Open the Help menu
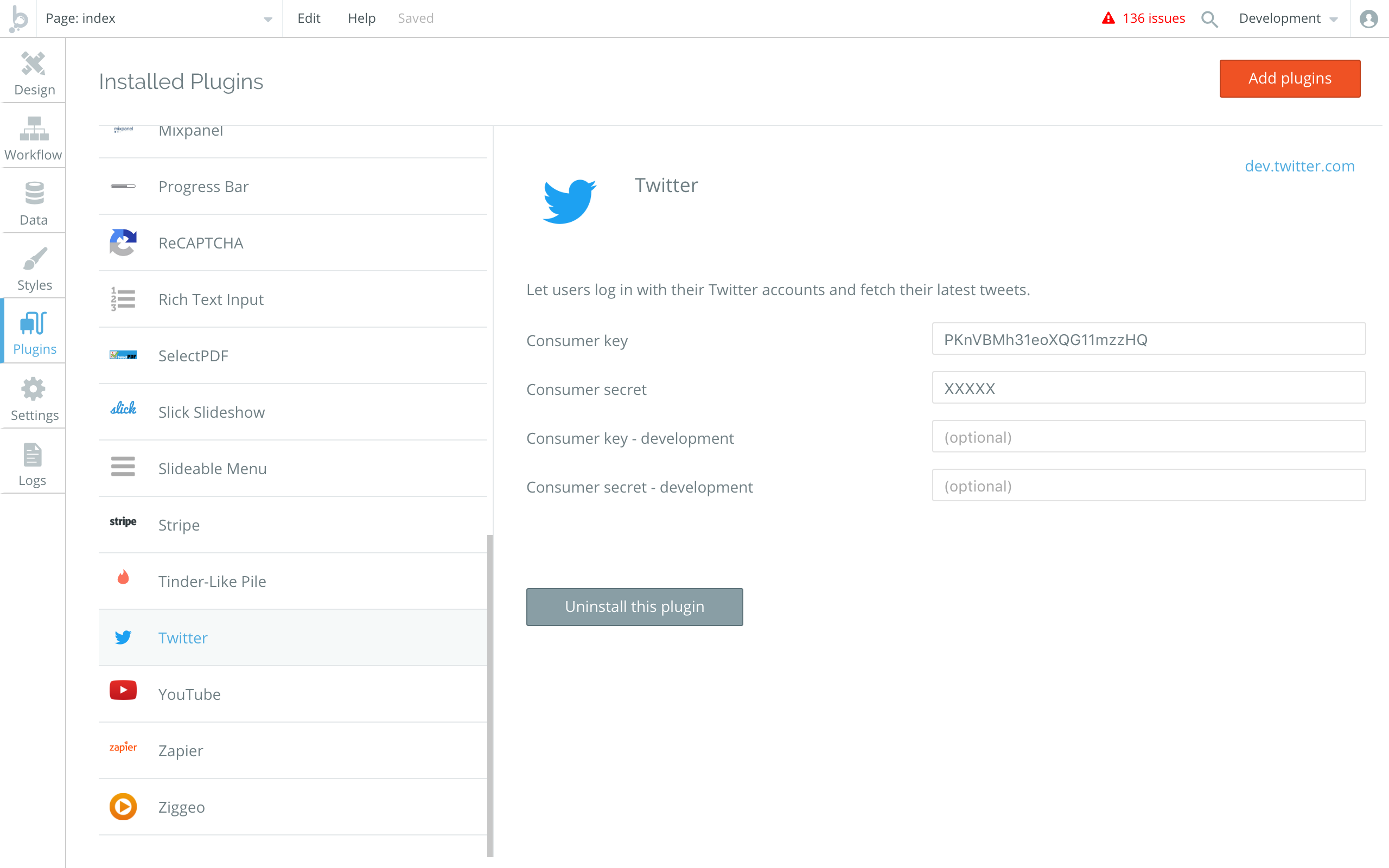 [x=361, y=18]
